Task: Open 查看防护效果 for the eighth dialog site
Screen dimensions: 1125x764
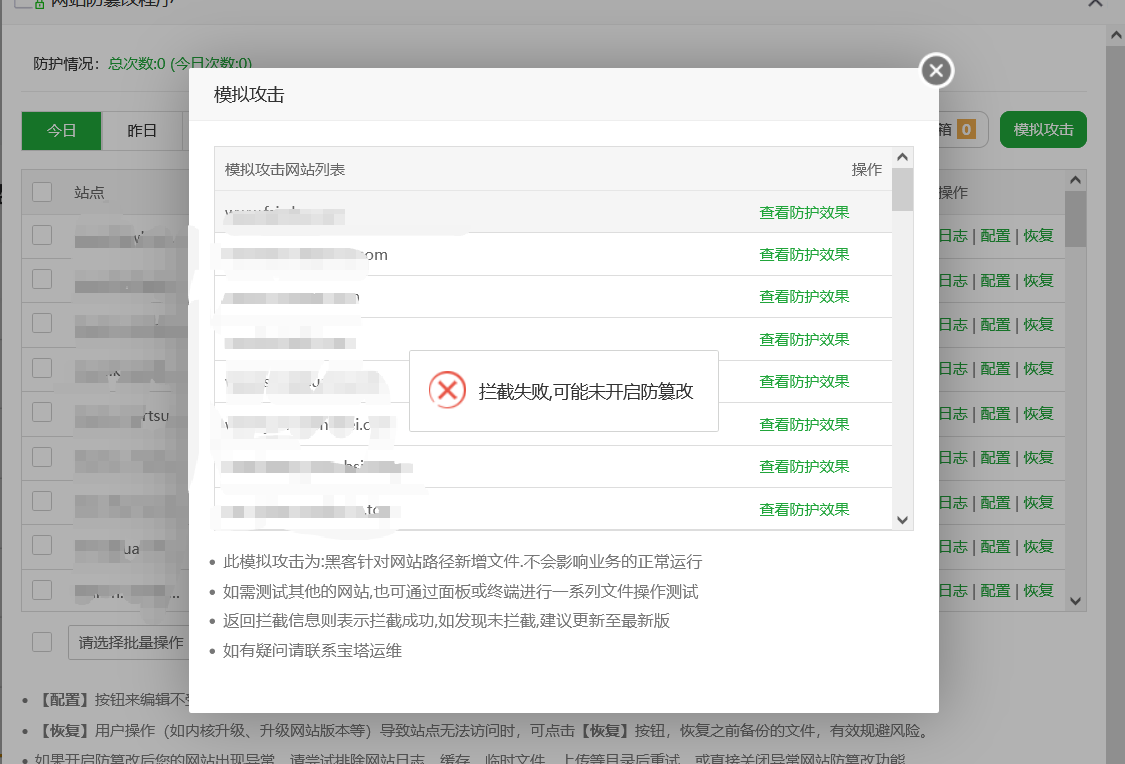Action: click(804, 509)
